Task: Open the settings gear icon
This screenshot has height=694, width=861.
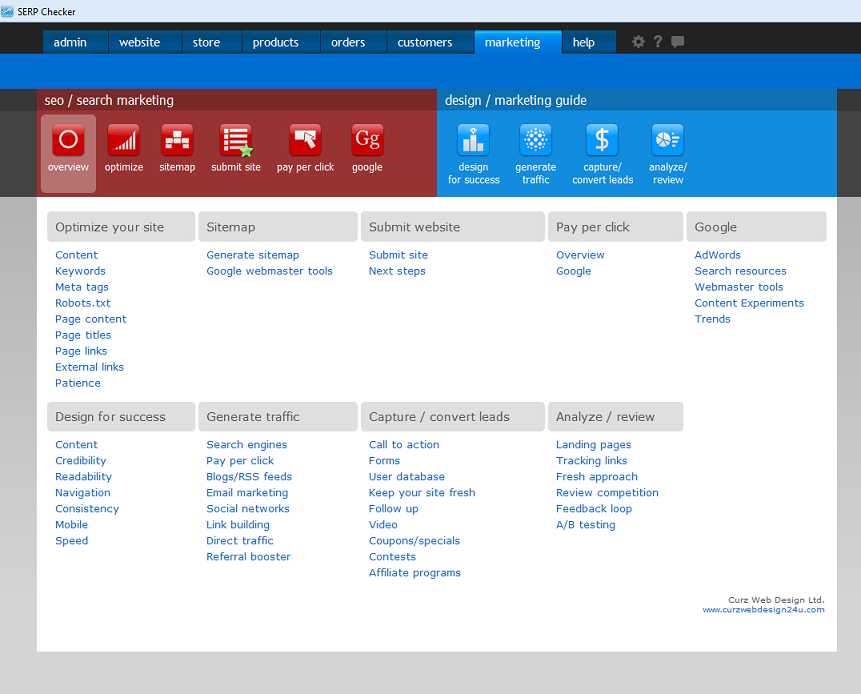Action: [x=638, y=42]
